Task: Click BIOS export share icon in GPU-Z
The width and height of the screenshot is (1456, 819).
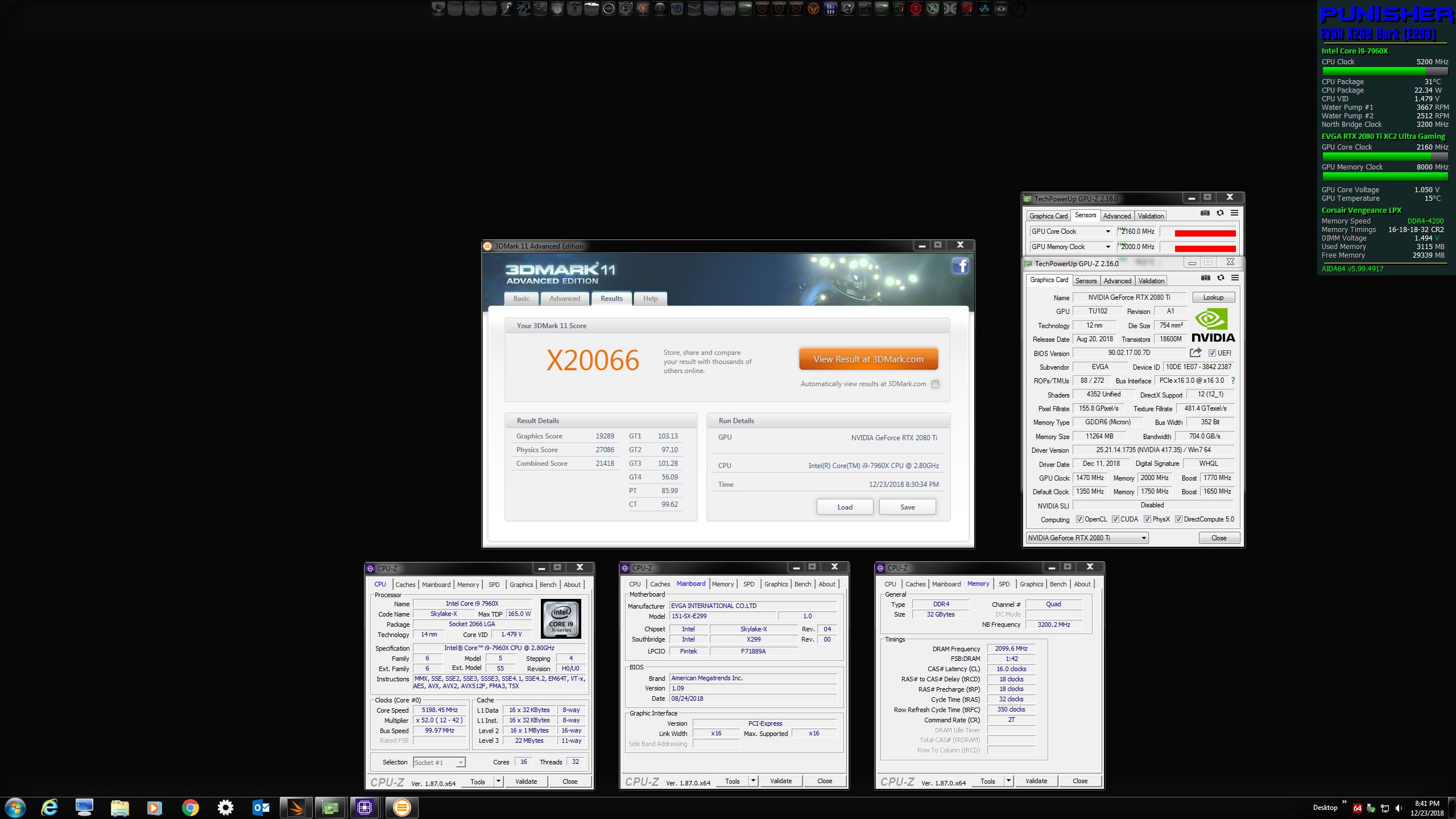Action: tap(1195, 353)
